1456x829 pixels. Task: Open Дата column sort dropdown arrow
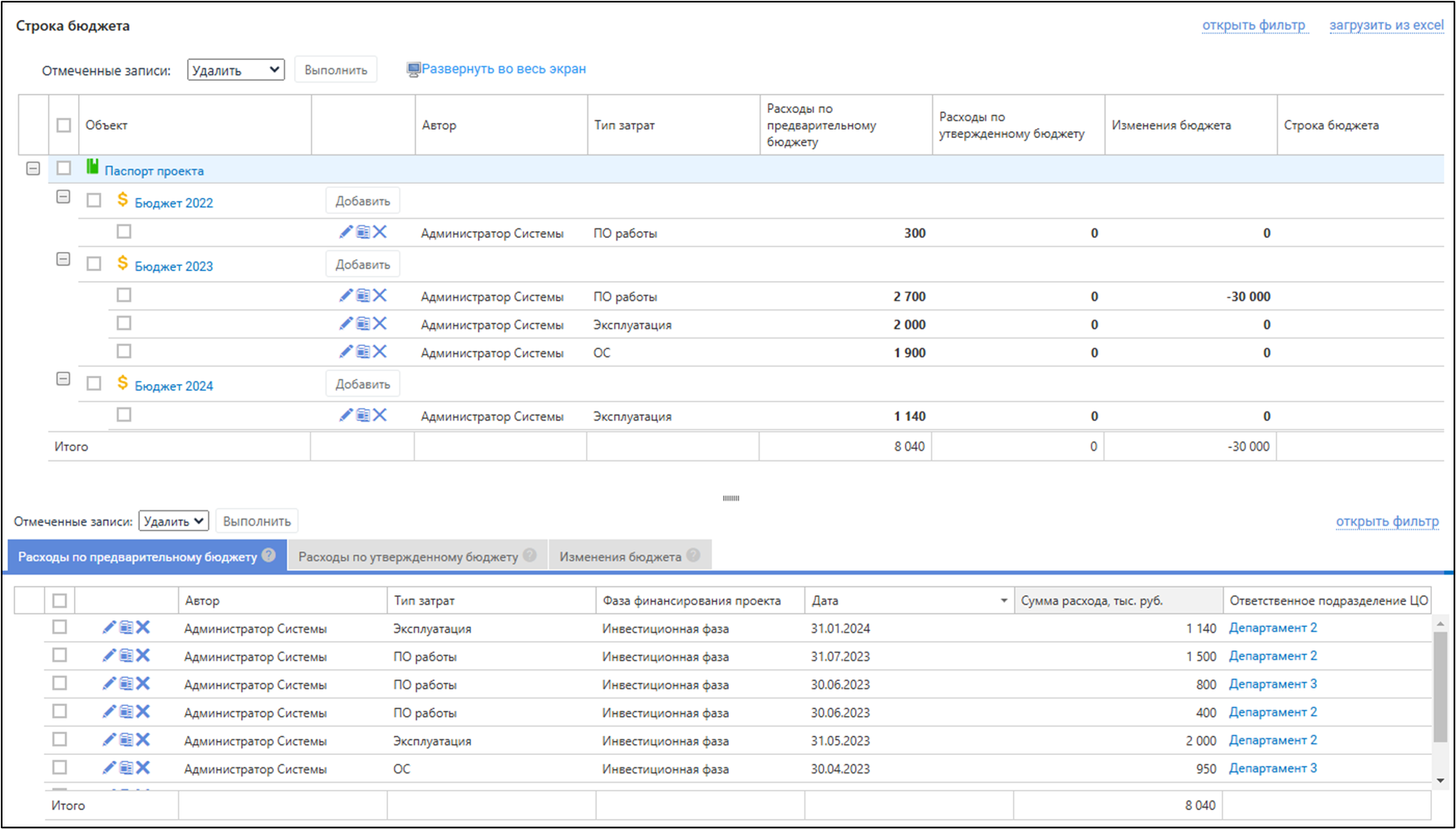coord(1003,601)
